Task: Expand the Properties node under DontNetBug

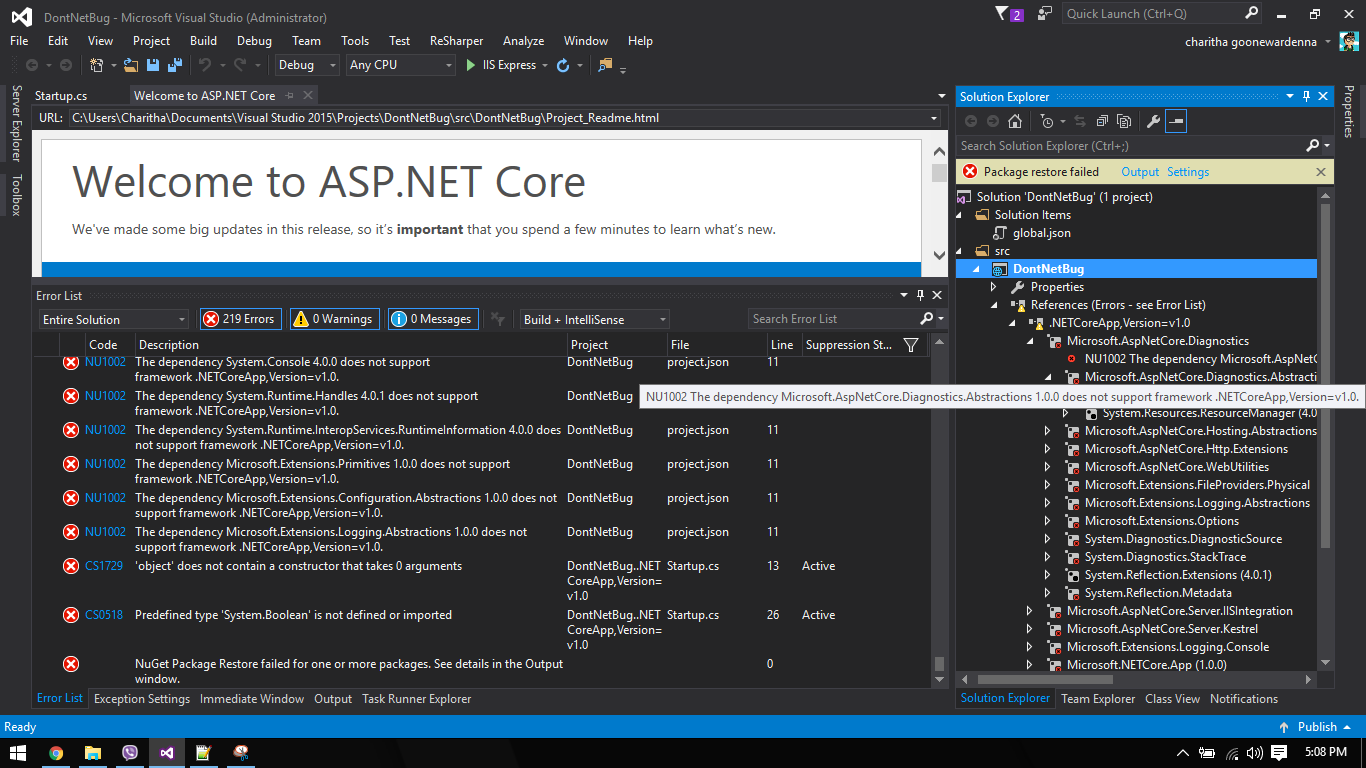Action: tap(993, 287)
